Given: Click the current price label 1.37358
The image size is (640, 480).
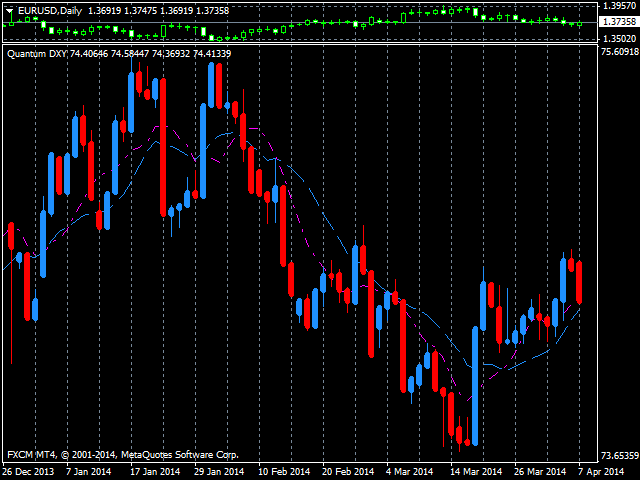Looking at the screenshot, I should (619, 22).
